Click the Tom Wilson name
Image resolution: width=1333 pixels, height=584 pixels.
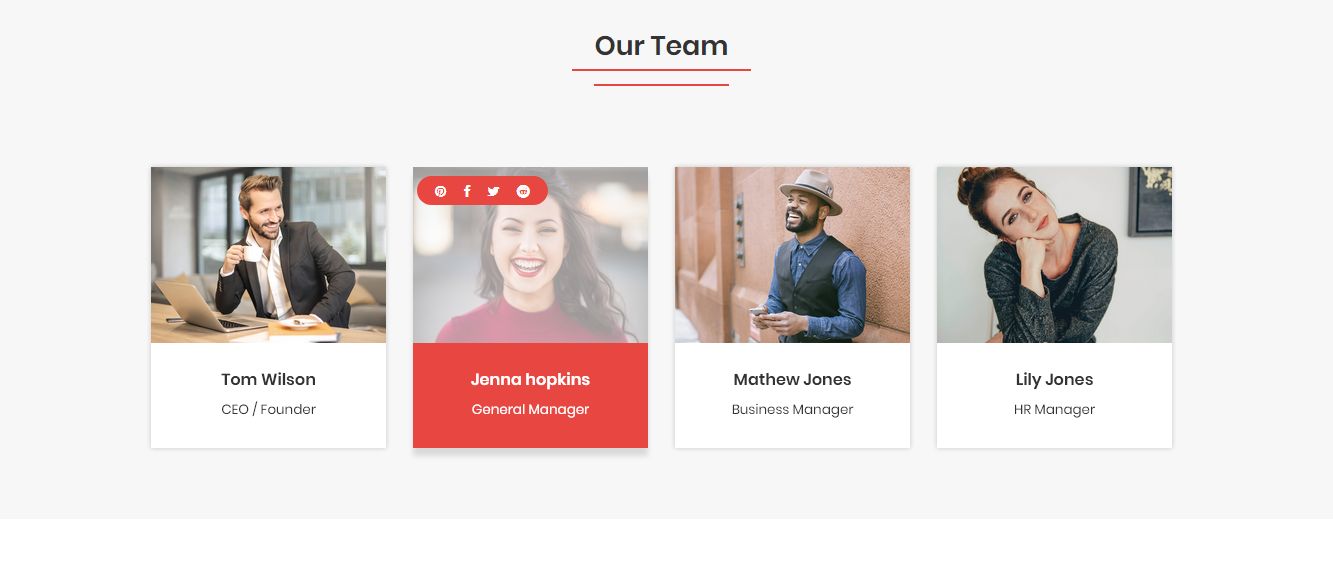click(x=268, y=379)
